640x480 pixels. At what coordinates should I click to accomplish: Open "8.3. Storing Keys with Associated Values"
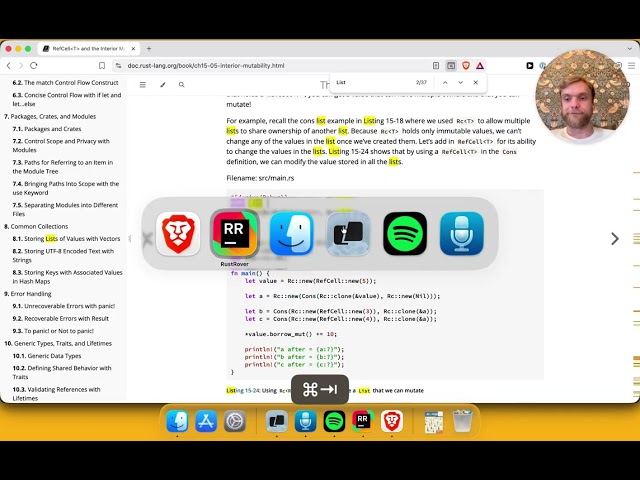point(67,276)
